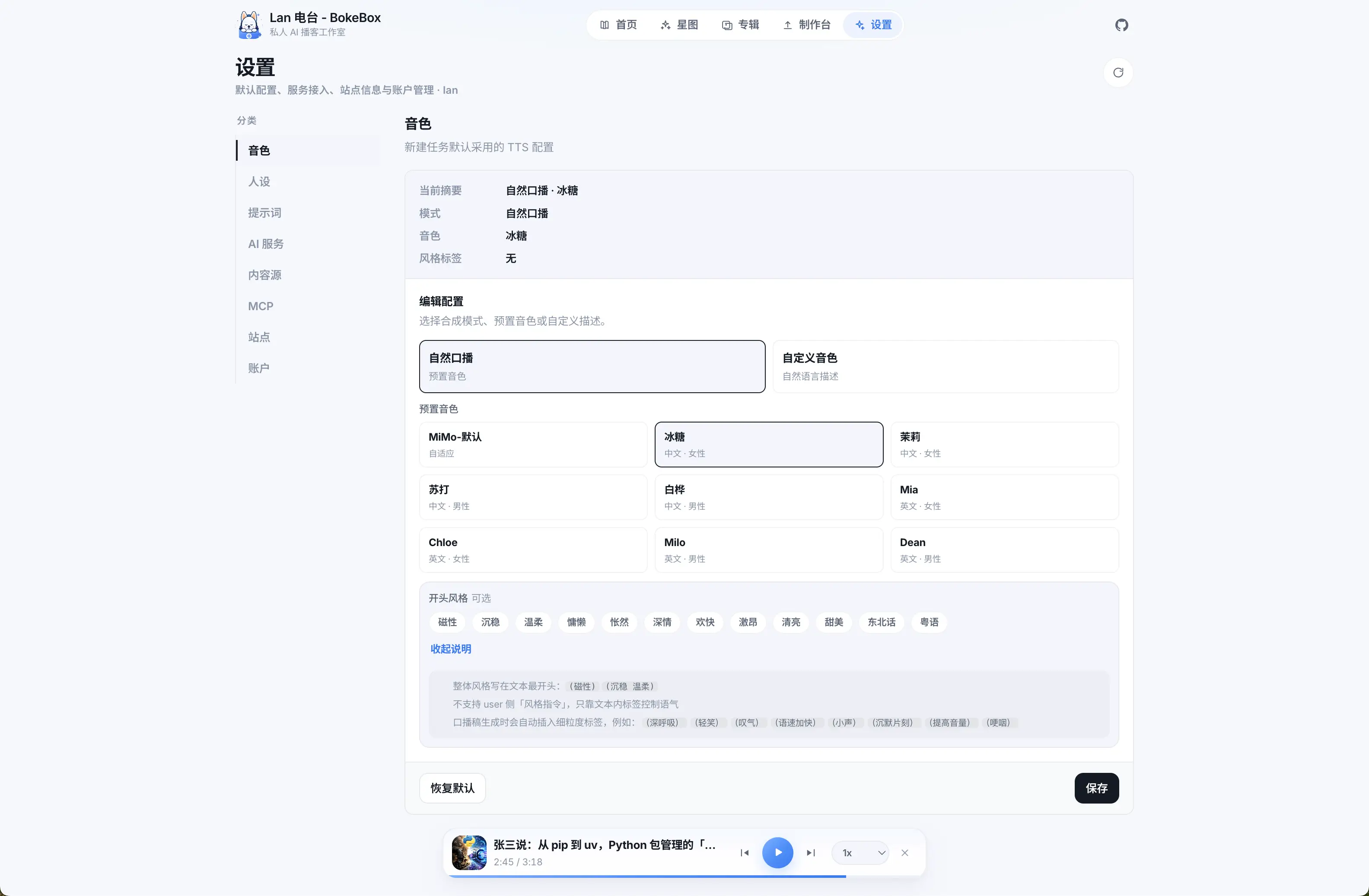Toggle 激昂 style tag
The height and width of the screenshot is (896, 1369).
[748, 622]
